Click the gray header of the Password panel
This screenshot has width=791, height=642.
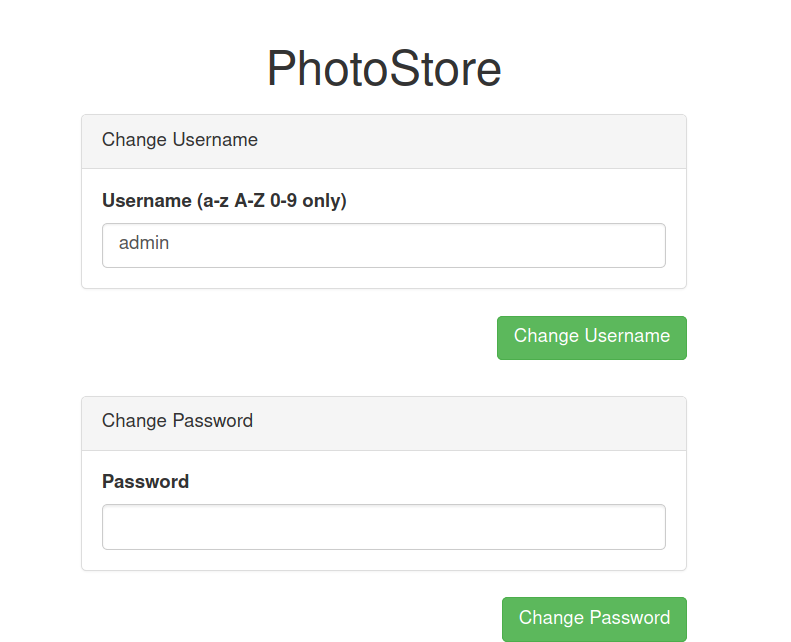click(384, 424)
